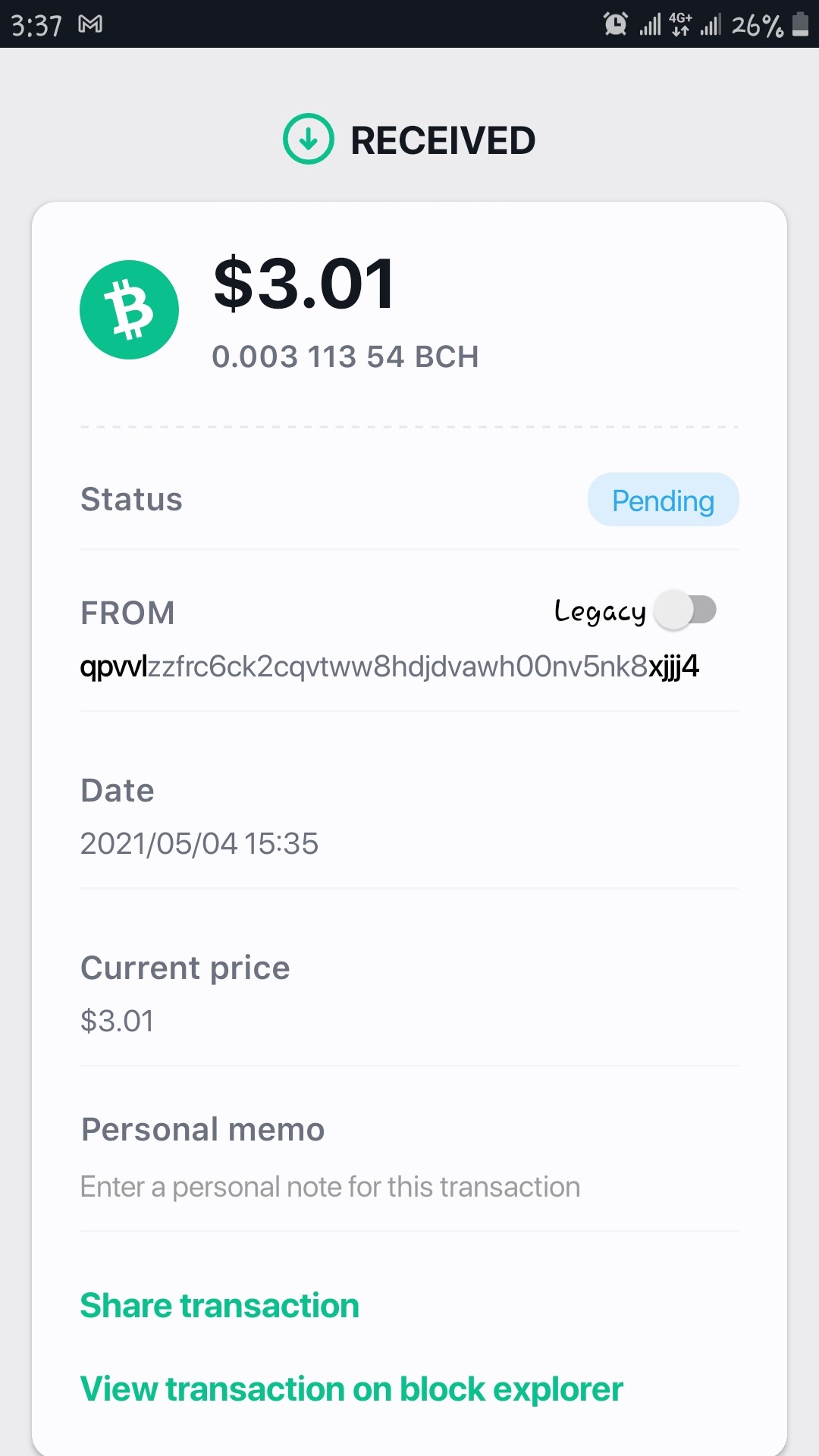Tap the green received arrow icon

(308, 139)
